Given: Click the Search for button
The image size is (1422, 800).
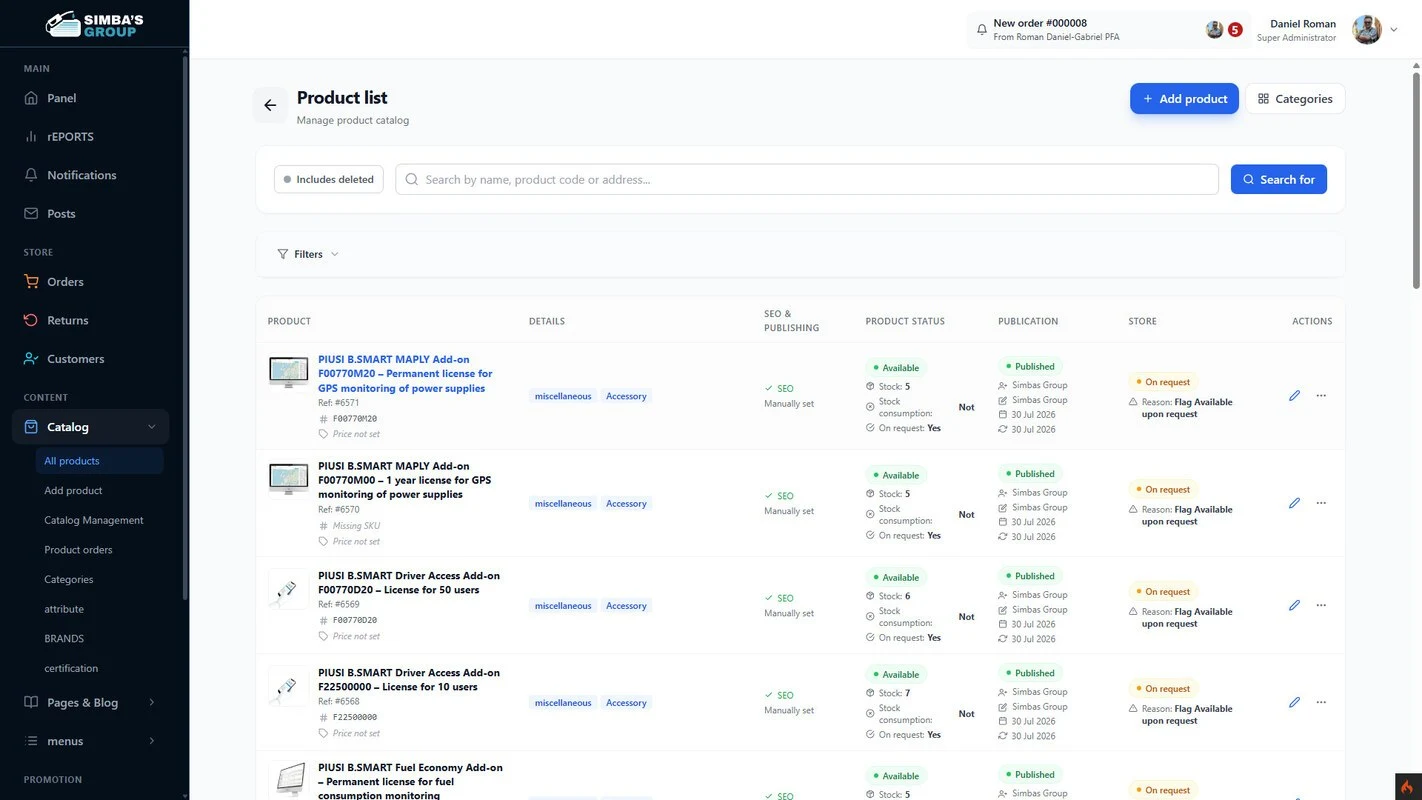Looking at the screenshot, I should point(1279,179).
